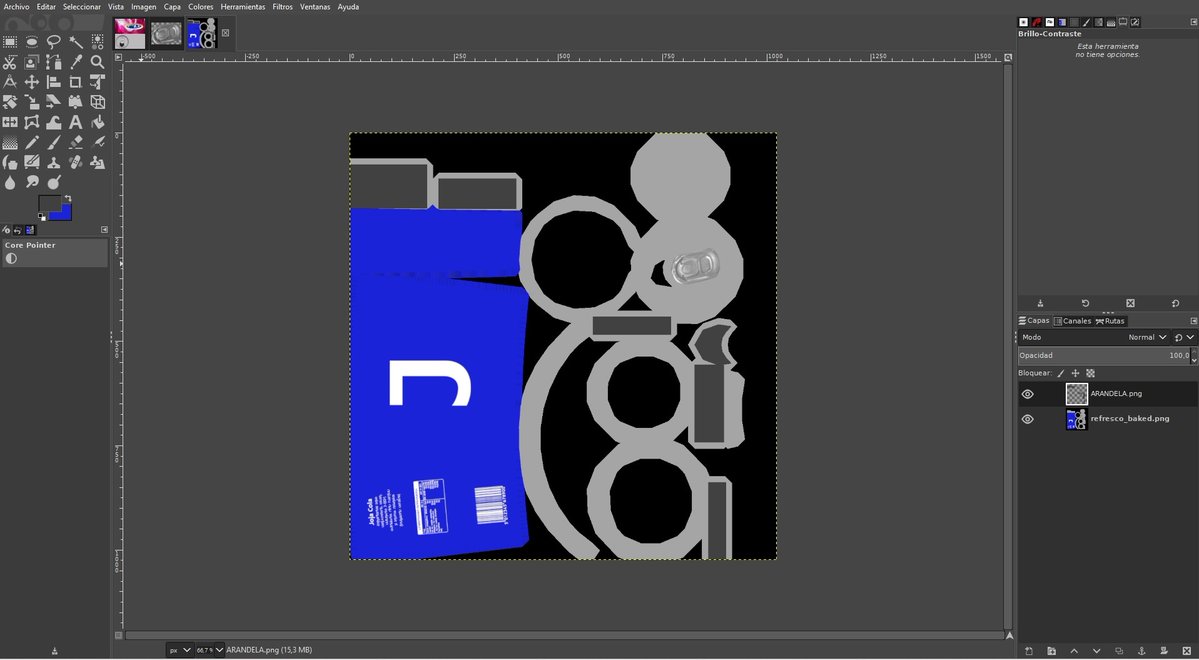
Task: Create a new layer group
Action: (x=1051, y=652)
